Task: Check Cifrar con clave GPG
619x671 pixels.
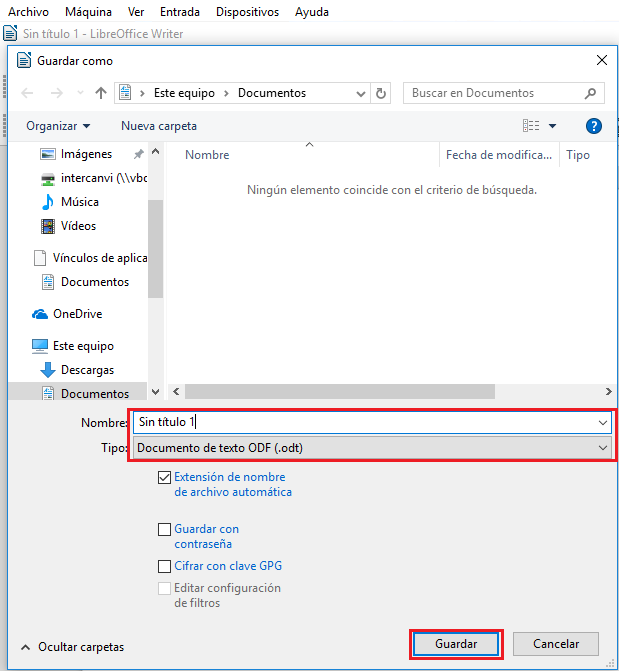Action: 164,566
